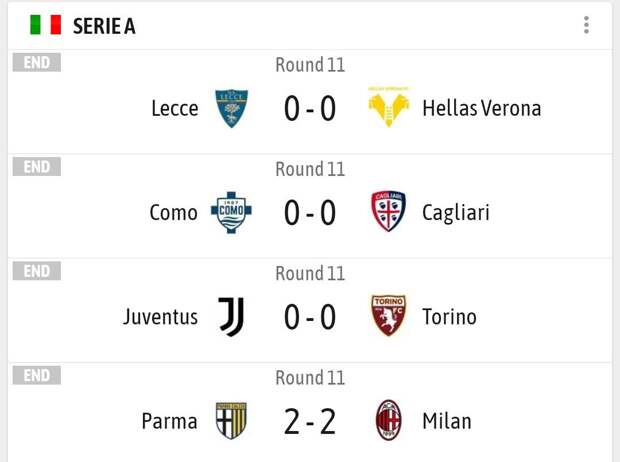
Task: Click the END badge on Lecce match
Action: click(x=37, y=62)
